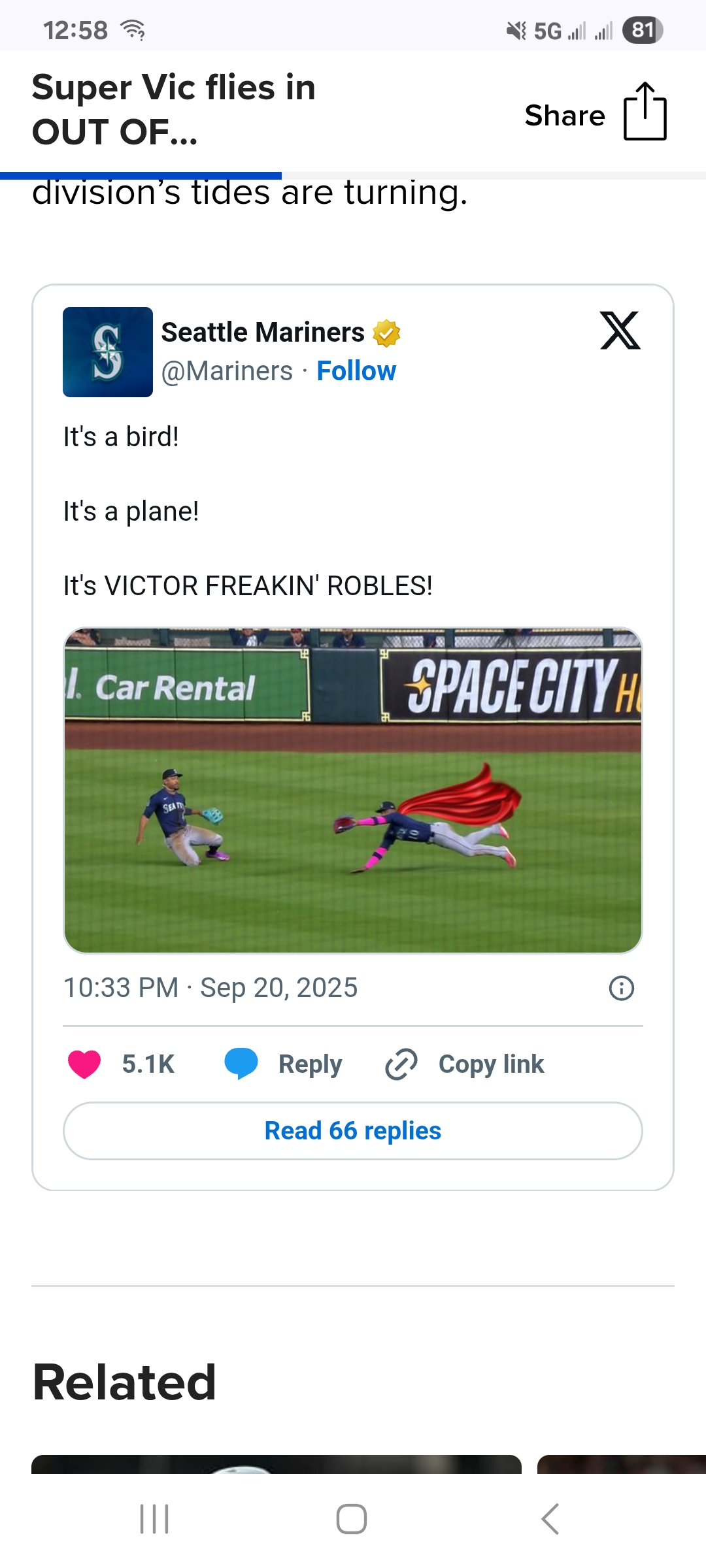Open the Seattle Mariners account name

point(263,333)
